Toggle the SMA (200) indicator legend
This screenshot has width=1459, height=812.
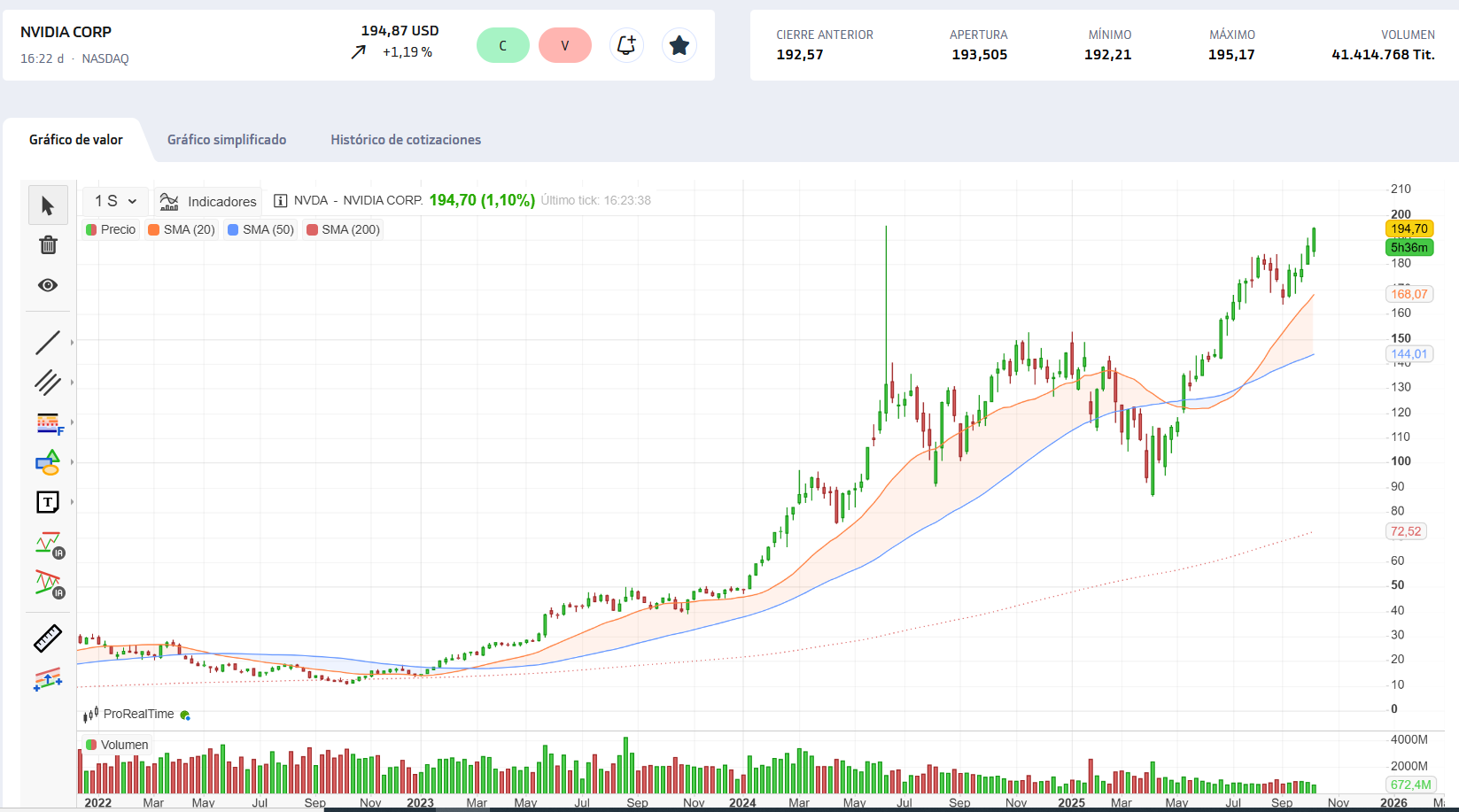pyautogui.click(x=343, y=229)
